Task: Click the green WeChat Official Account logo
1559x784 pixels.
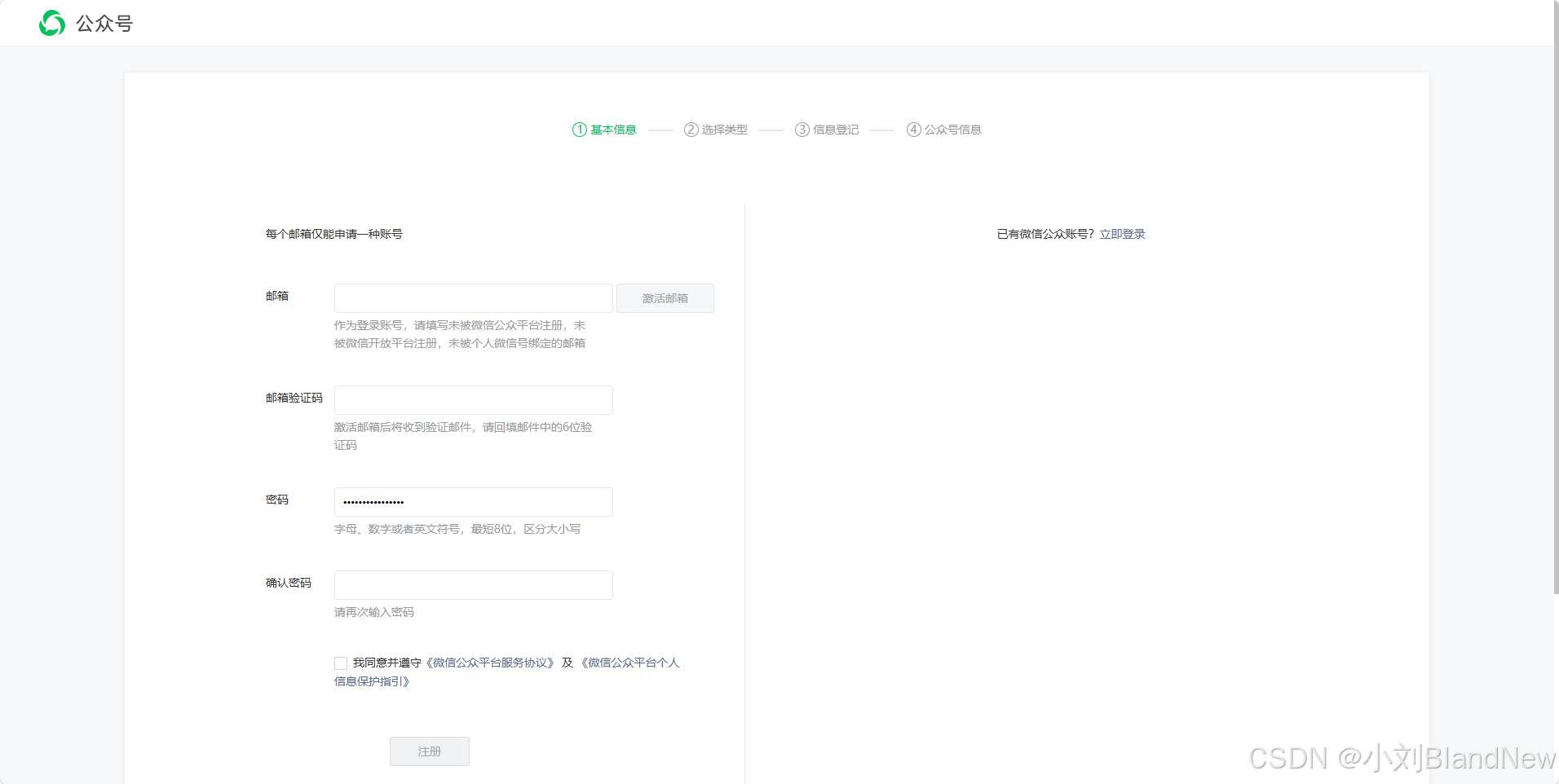Action: pyautogui.click(x=52, y=23)
